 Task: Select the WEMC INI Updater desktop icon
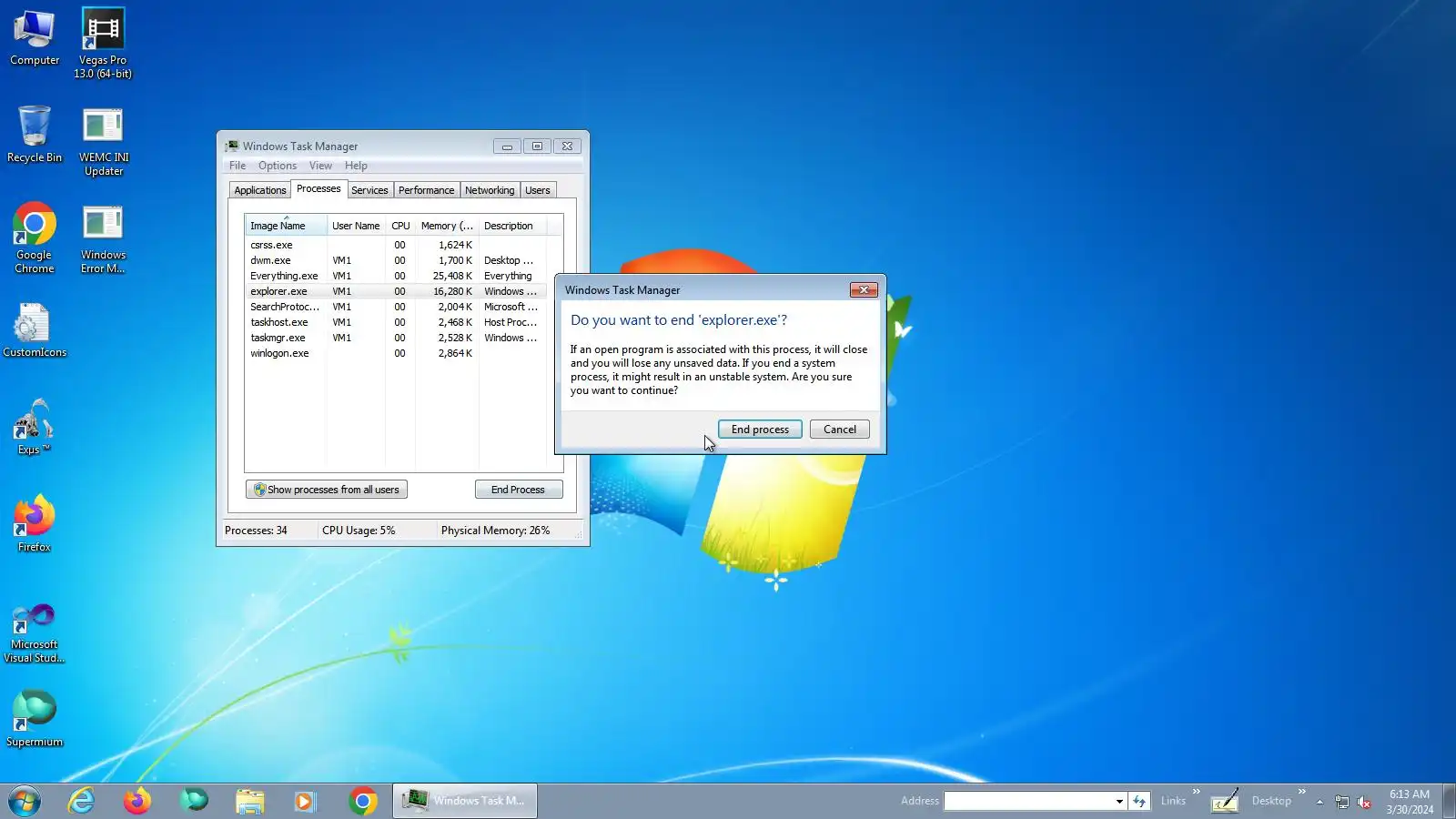(x=104, y=141)
